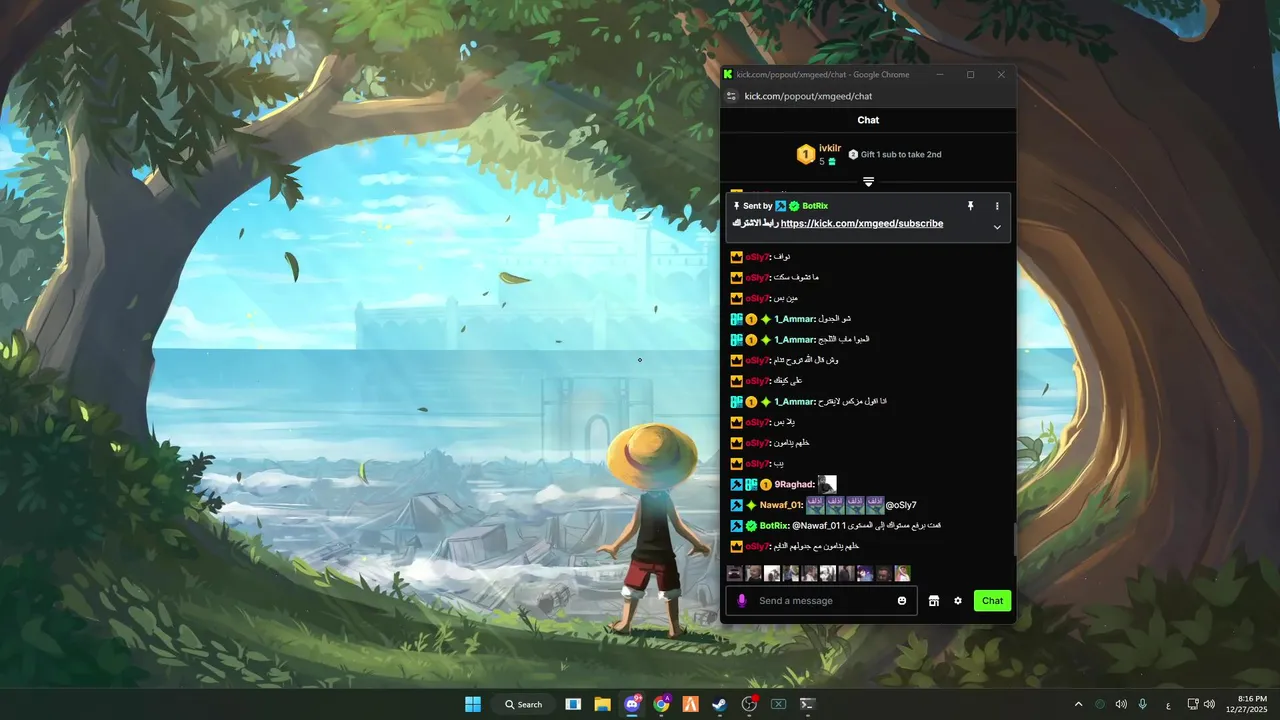Show hidden system tray icons
1280x720 pixels.
[x=1078, y=704]
